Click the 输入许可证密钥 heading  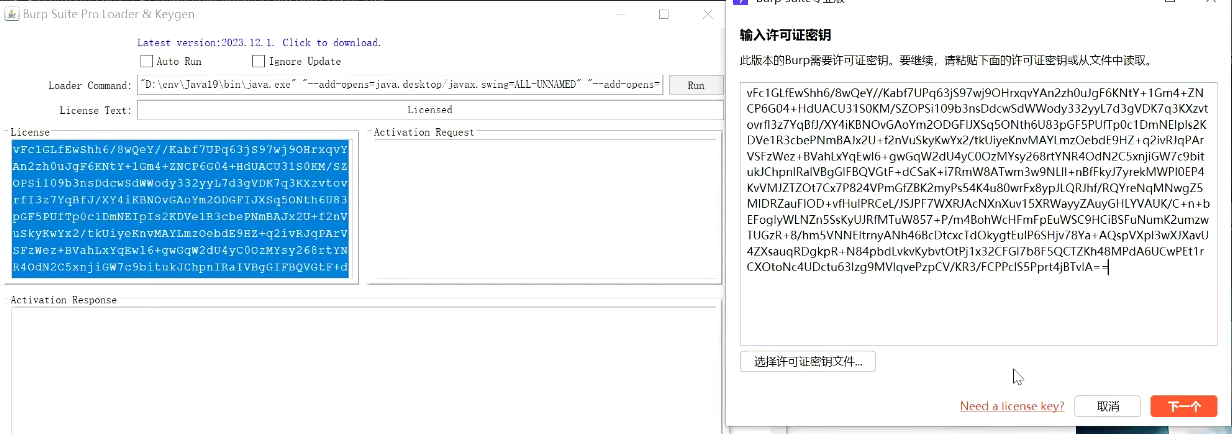tap(786, 35)
